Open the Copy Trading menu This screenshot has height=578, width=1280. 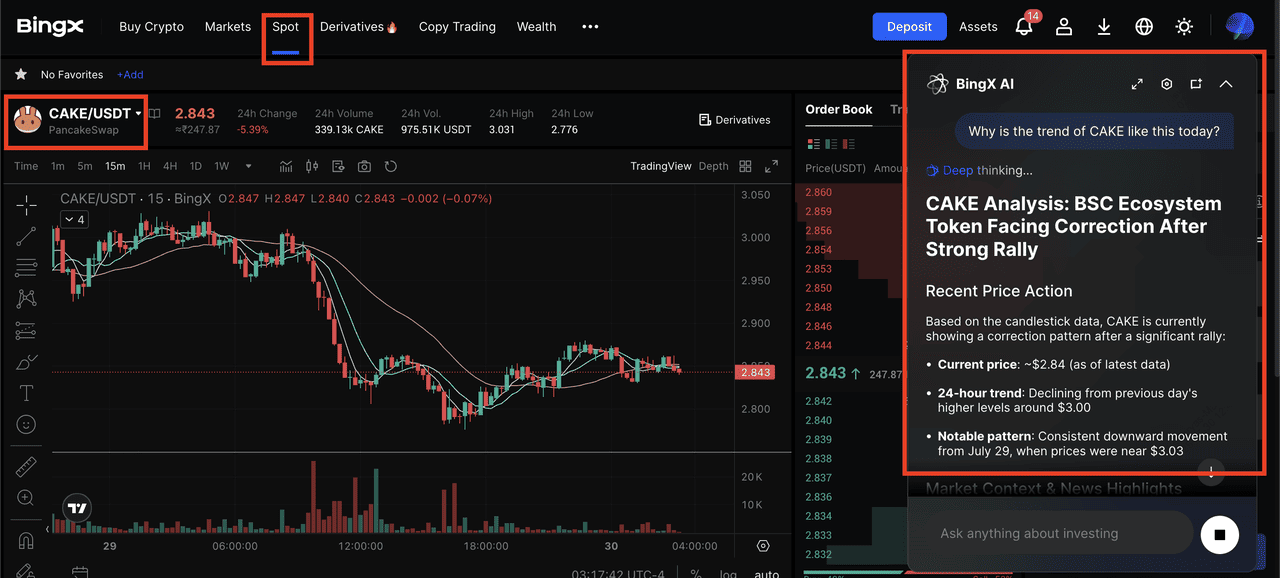[x=457, y=27]
